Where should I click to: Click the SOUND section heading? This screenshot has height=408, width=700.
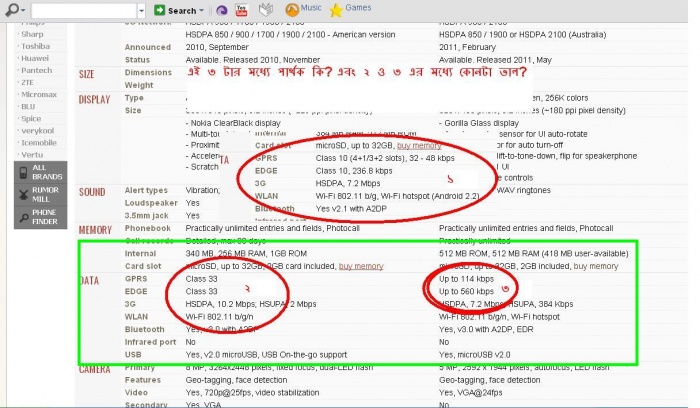(x=92, y=192)
